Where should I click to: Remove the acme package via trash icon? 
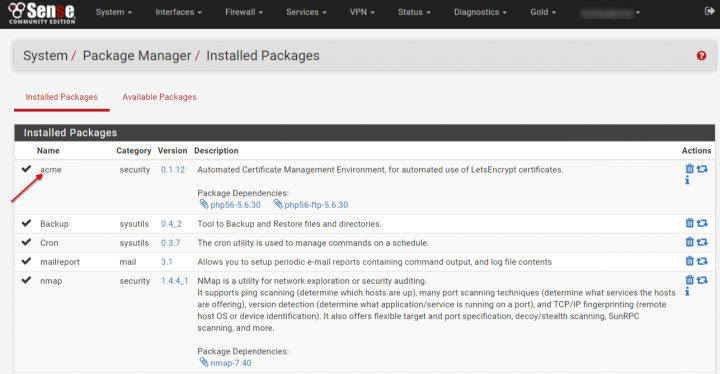click(x=689, y=169)
